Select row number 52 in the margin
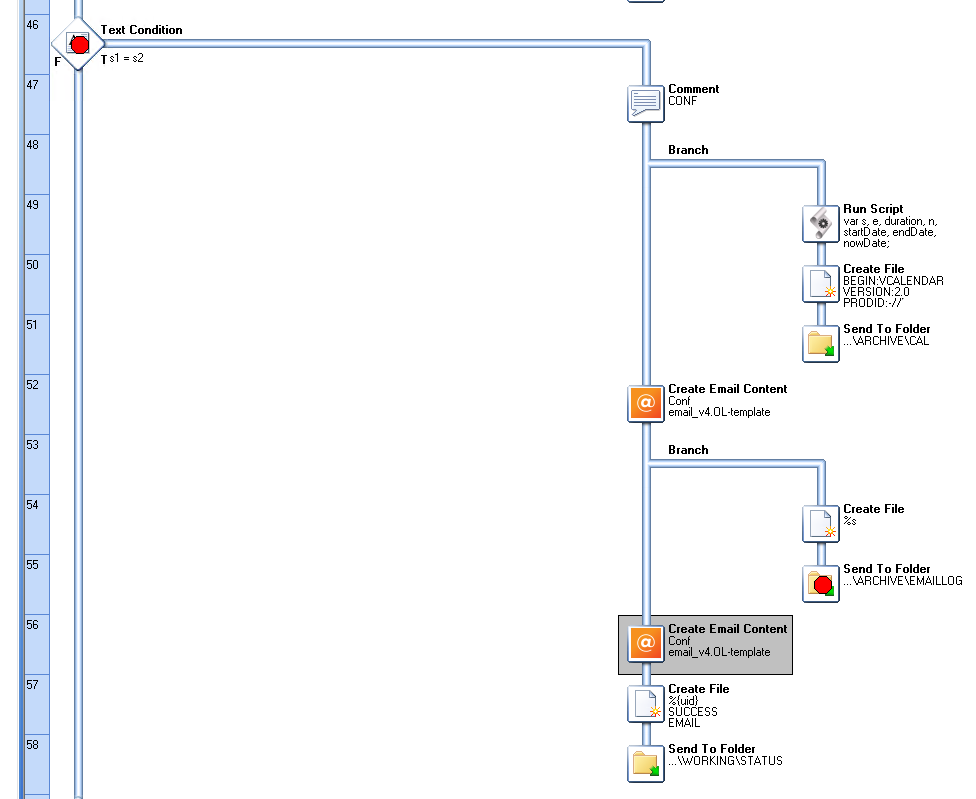 point(33,384)
